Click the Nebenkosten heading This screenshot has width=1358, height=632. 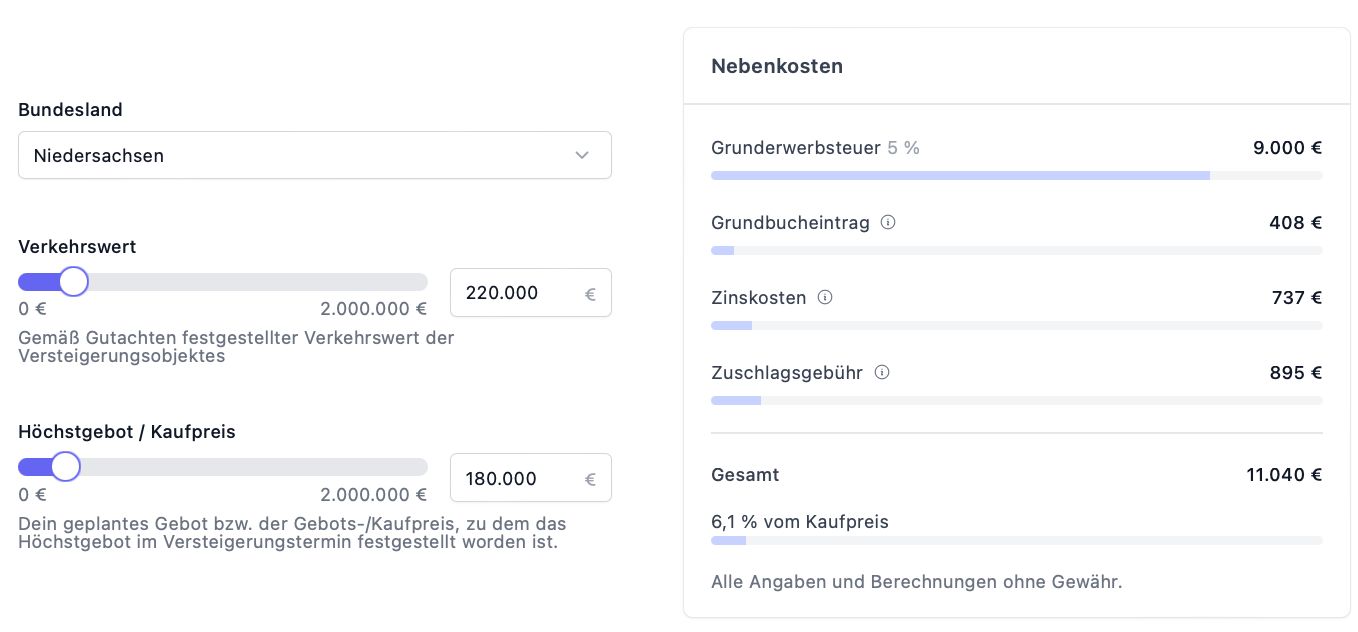(x=777, y=66)
